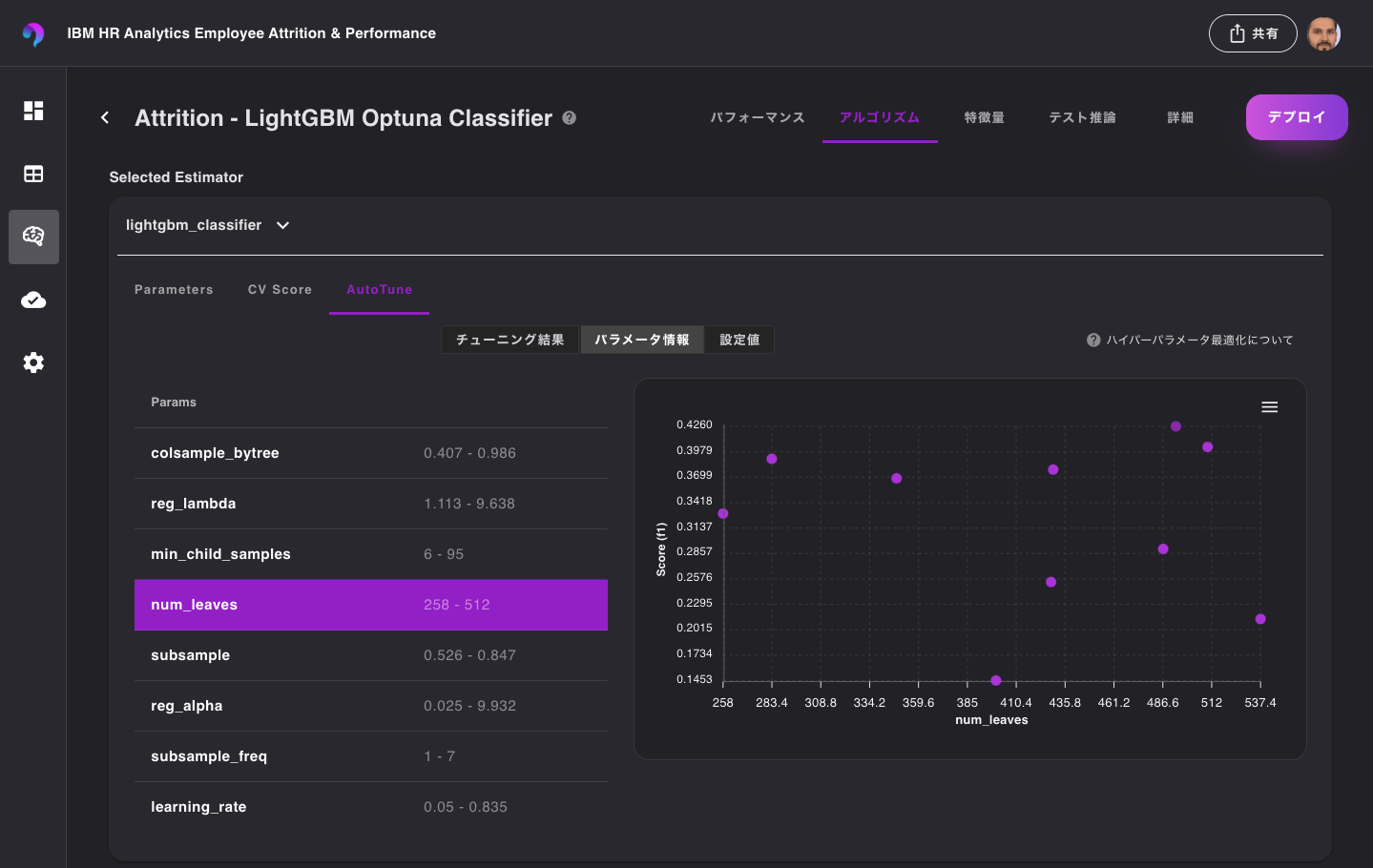Image resolution: width=1373 pixels, height=868 pixels.
Task: Click the Selected Estimator label
Action: pos(177,177)
